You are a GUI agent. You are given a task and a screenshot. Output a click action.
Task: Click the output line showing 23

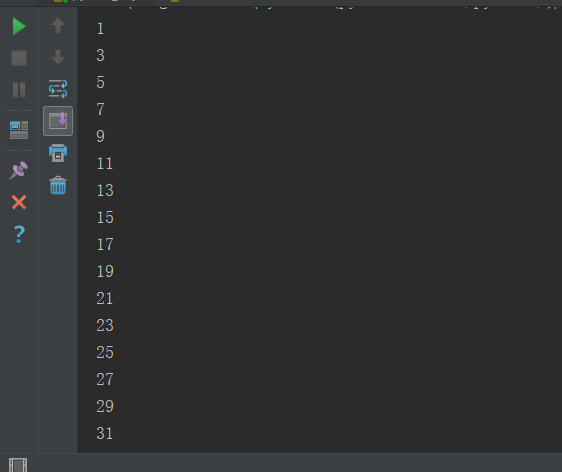pos(105,325)
